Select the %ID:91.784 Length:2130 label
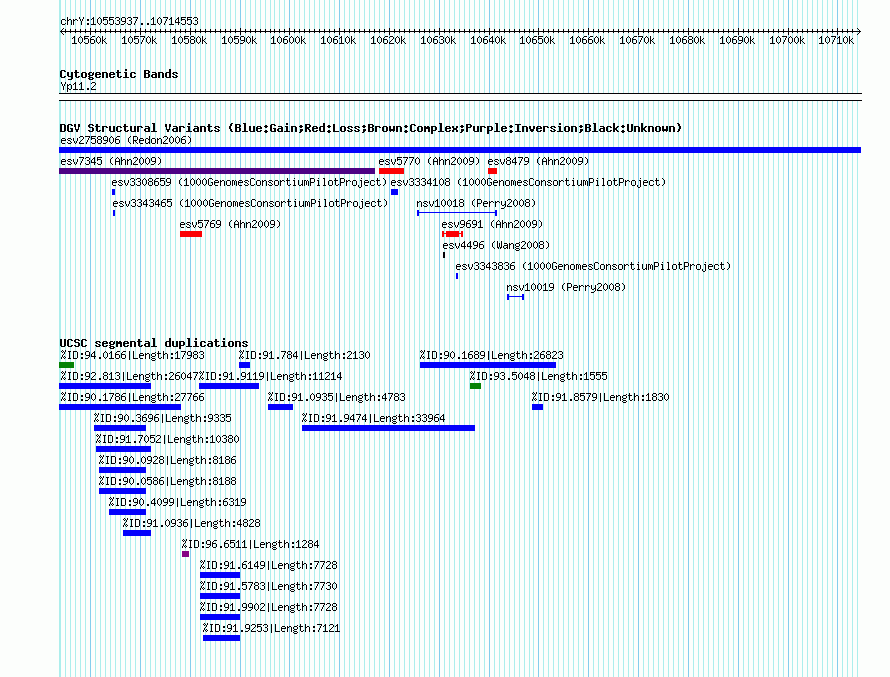 point(304,355)
